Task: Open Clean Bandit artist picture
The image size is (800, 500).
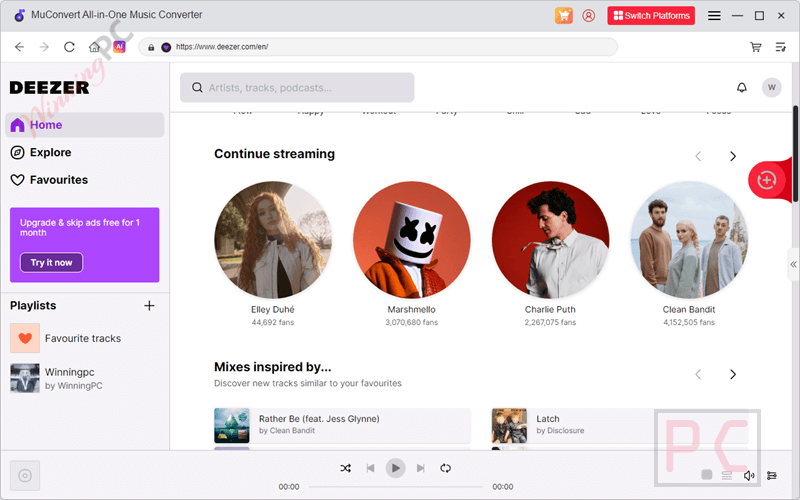Action: [689, 240]
